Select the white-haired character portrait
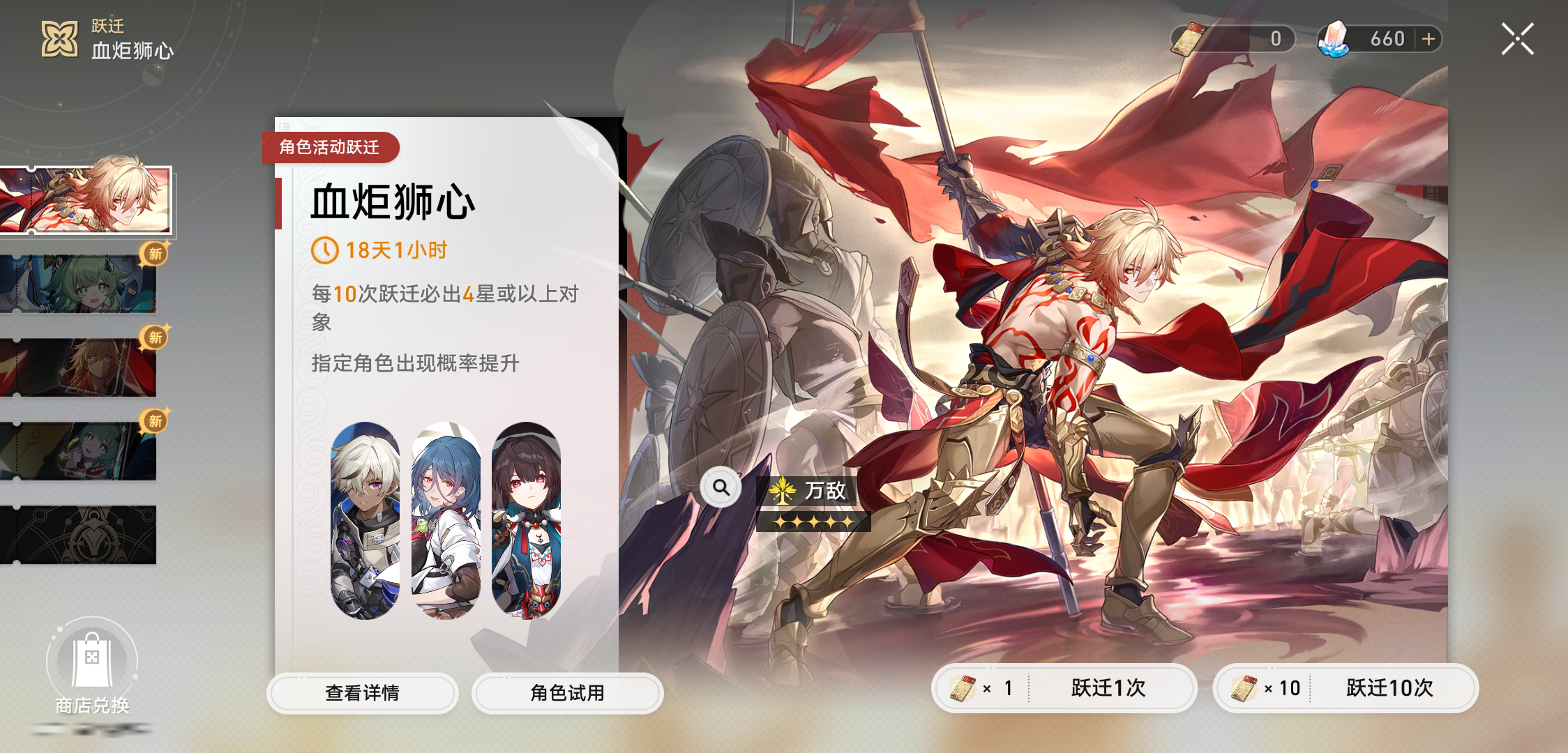This screenshot has width=1568, height=753. [x=365, y=520]
